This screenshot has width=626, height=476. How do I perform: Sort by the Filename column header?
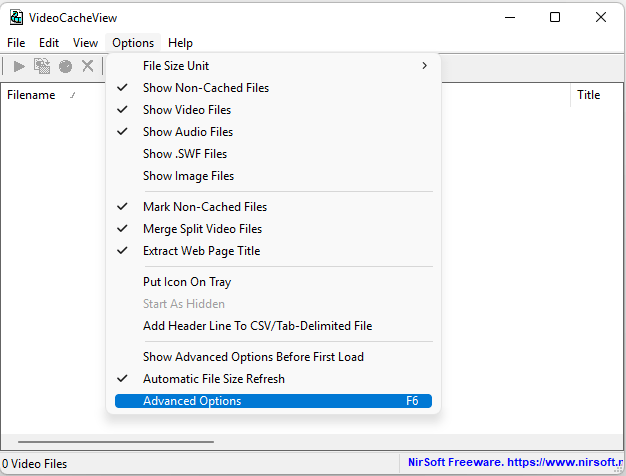click(x=53, y=95)
